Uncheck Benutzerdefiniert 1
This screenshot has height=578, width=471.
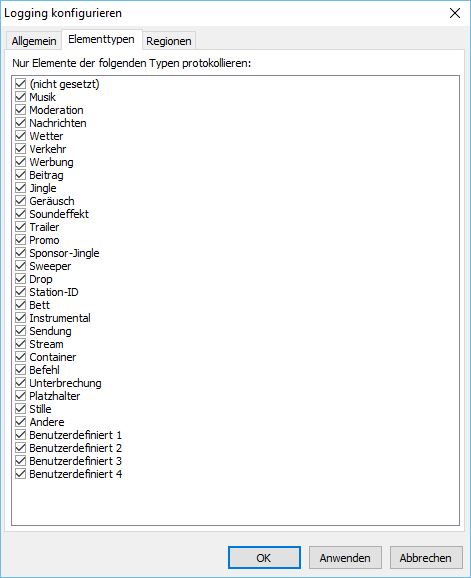pos(21,435)
